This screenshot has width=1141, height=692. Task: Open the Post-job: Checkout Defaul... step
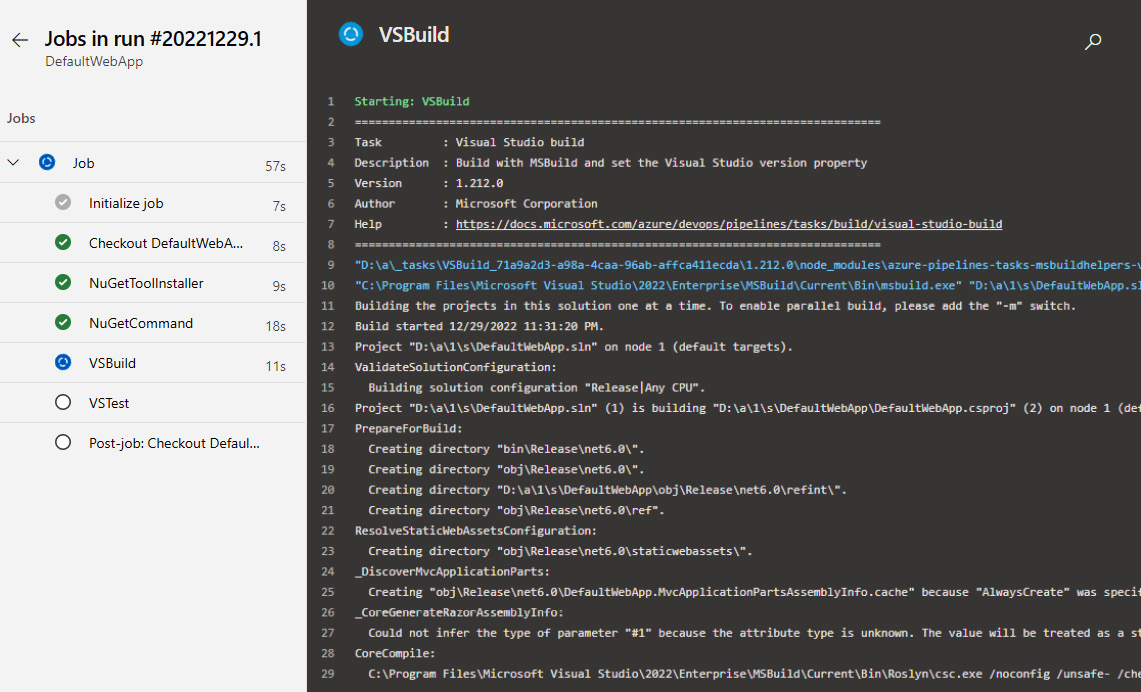point(153,442)
